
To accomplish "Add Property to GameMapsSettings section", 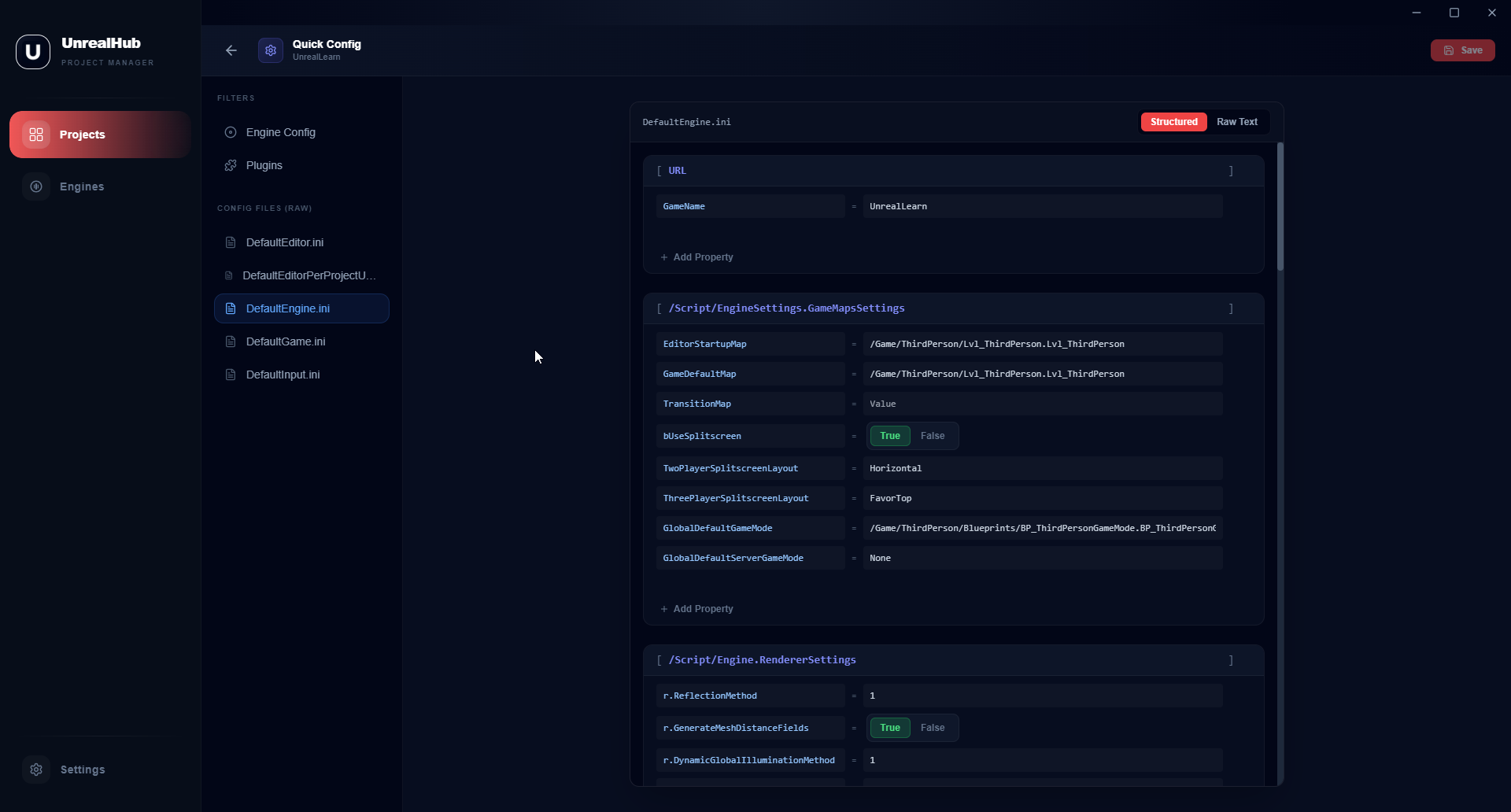I will tap(696, 609).
